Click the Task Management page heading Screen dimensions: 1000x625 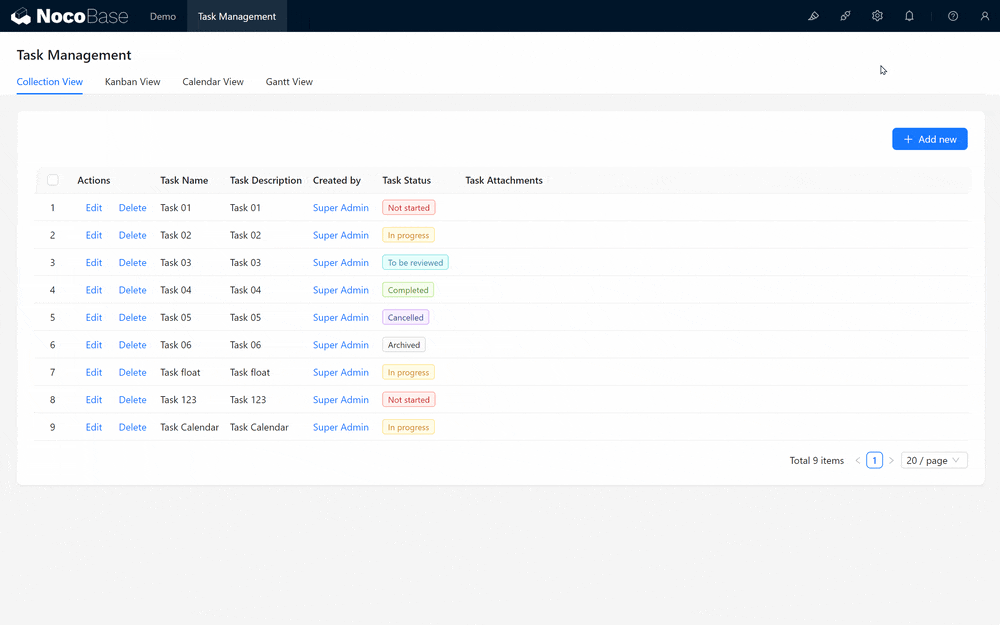click(x=74, y=55)
